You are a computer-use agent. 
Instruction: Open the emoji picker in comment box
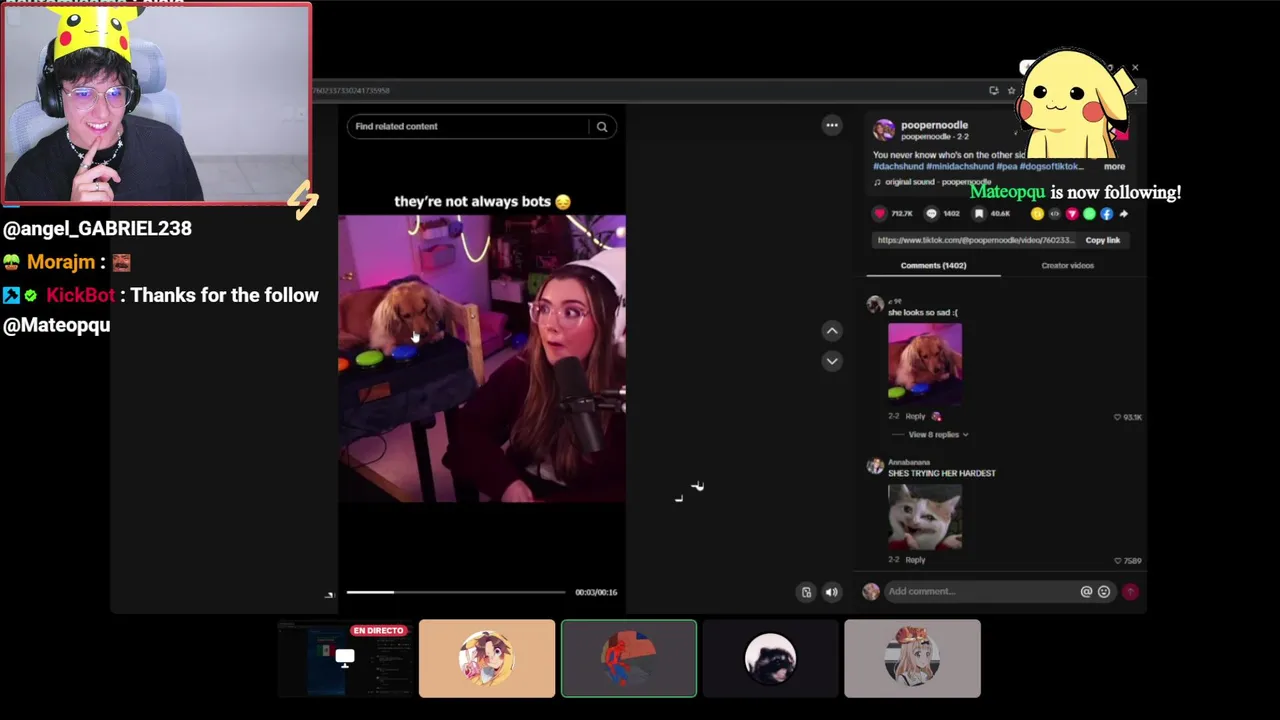coord(1104,591)
